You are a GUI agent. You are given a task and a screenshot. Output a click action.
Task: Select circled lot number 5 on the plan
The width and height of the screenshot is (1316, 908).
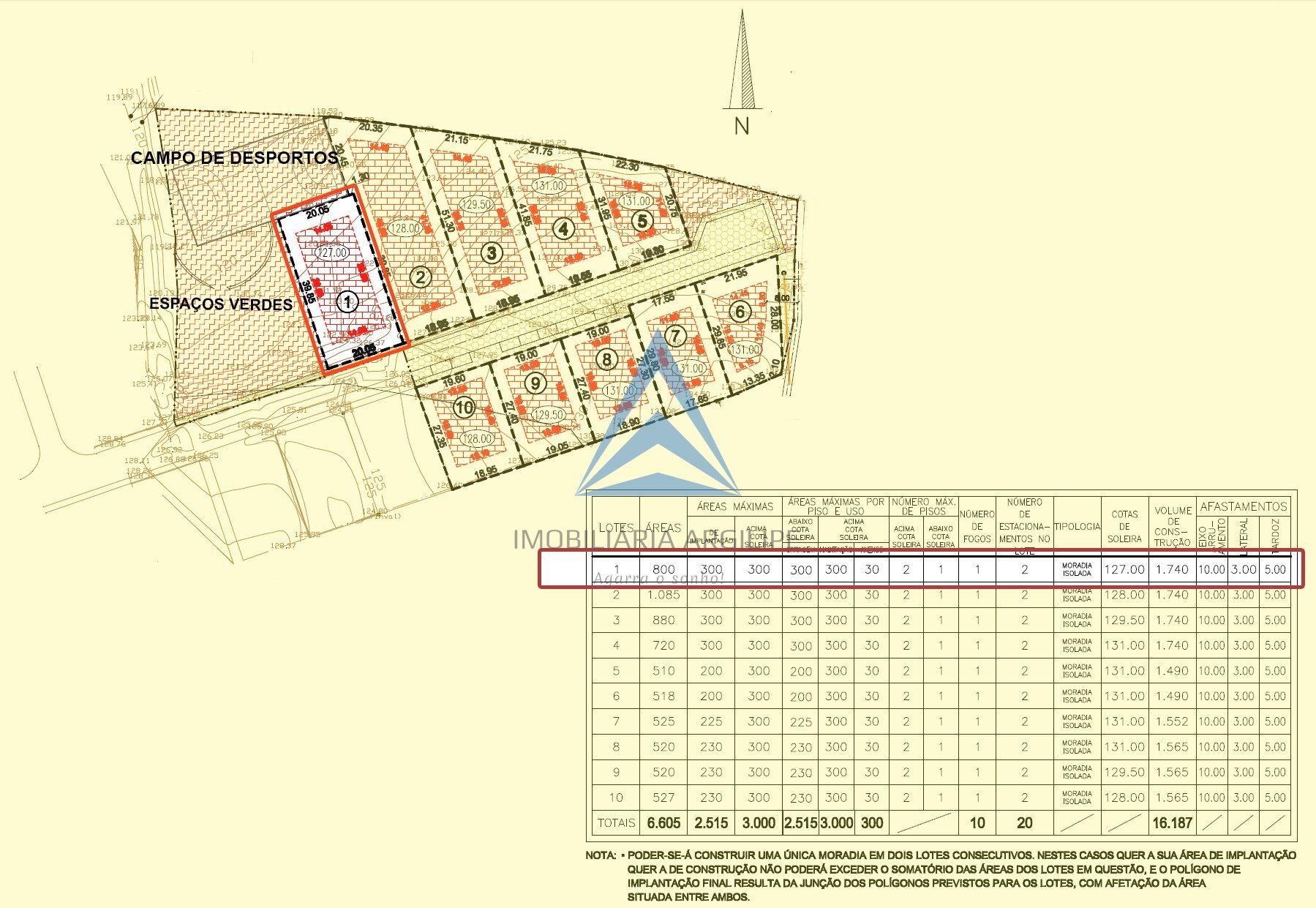tap(642, 221)
